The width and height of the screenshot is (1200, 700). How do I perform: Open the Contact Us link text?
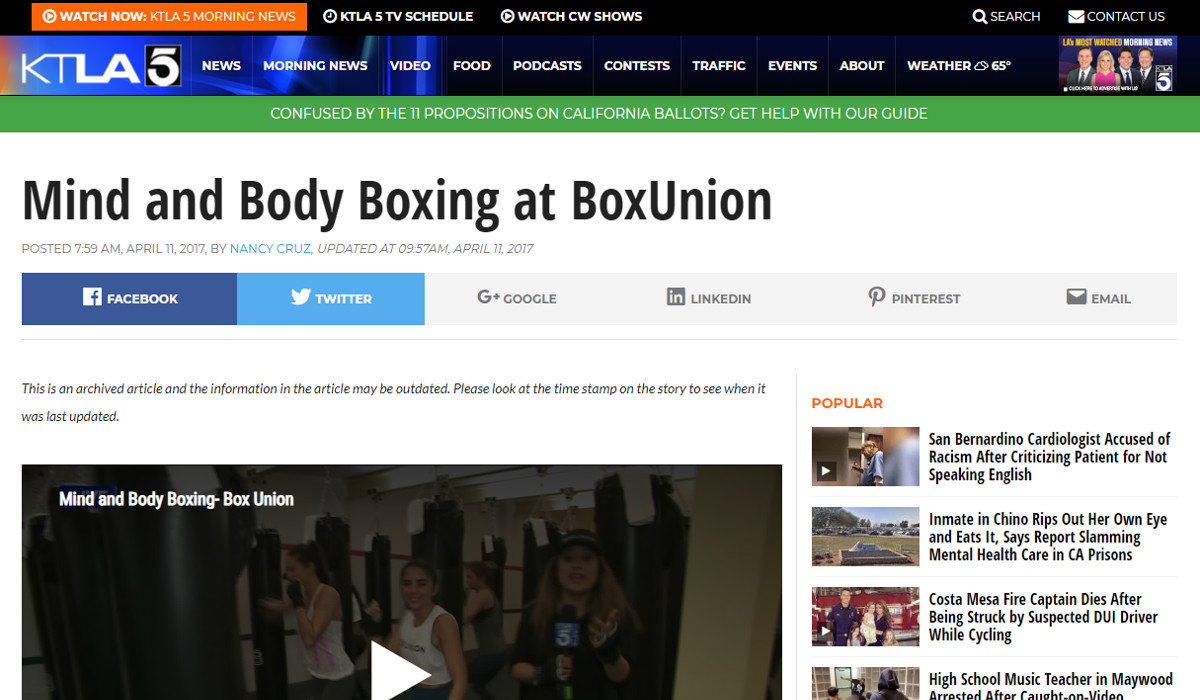[1126, 16]
